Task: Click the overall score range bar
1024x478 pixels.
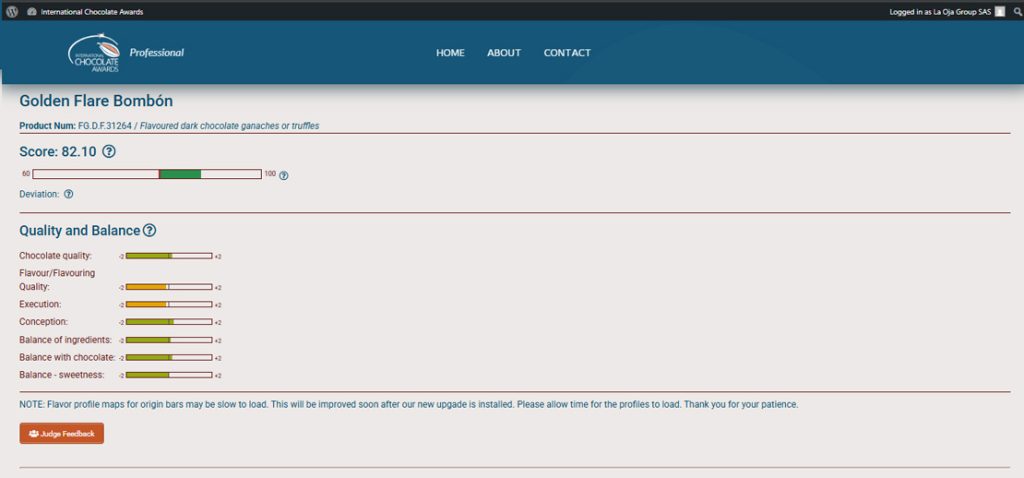Action: [147, 174]
